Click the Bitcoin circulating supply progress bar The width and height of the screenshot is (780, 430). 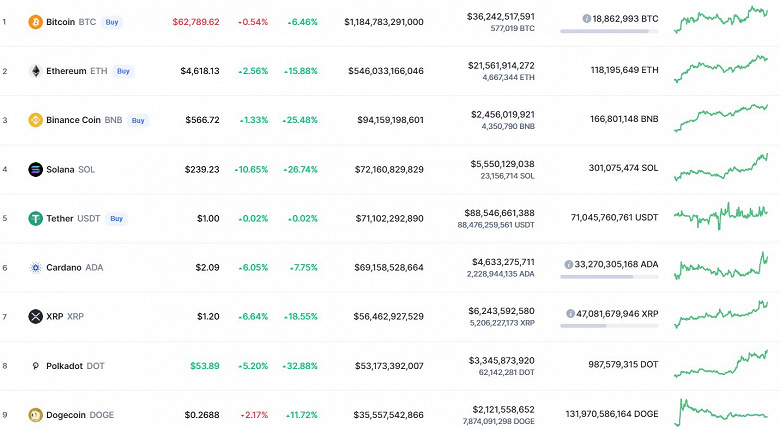pos(609,31)
